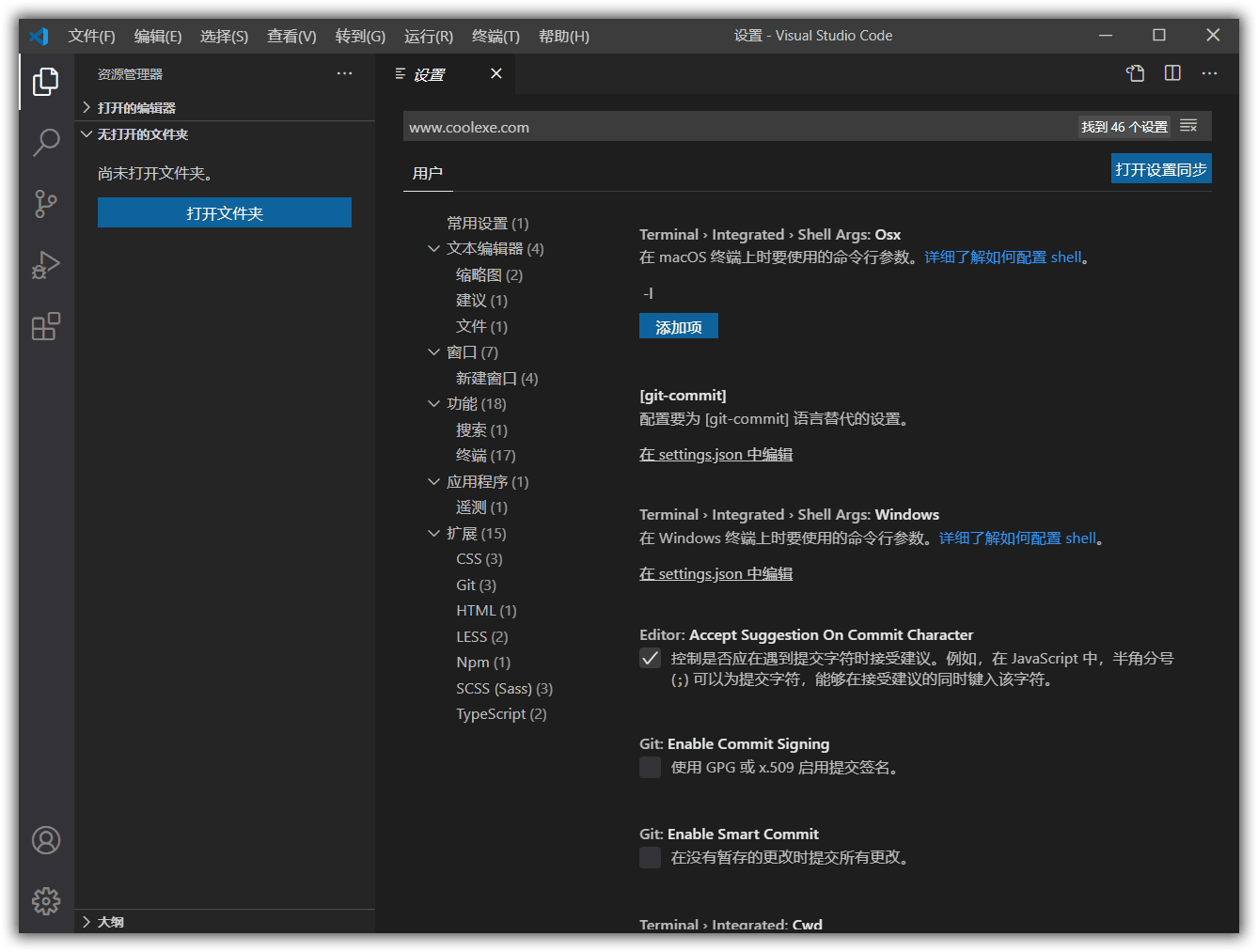
Task: Split the editor to the right
Action: coord(1172,73)
